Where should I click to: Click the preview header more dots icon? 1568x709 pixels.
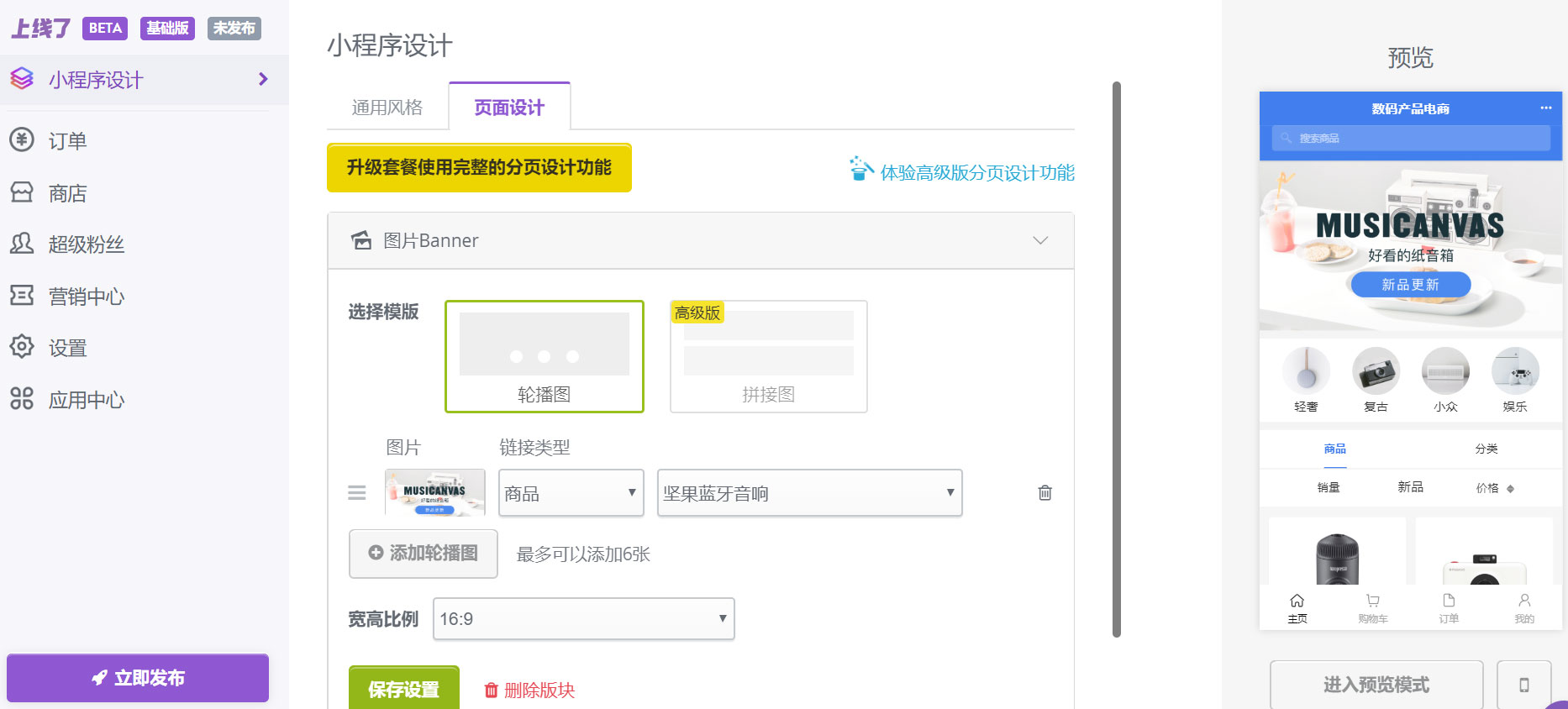tap(1546, 108)
